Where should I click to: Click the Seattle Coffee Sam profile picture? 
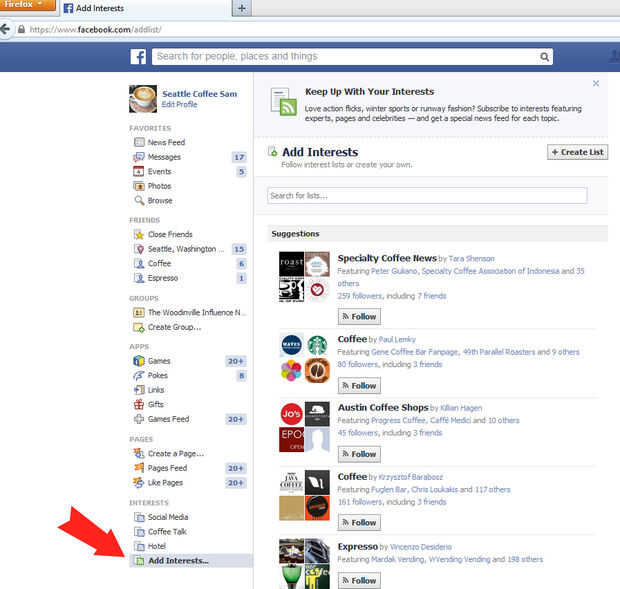tap(143, 99)
